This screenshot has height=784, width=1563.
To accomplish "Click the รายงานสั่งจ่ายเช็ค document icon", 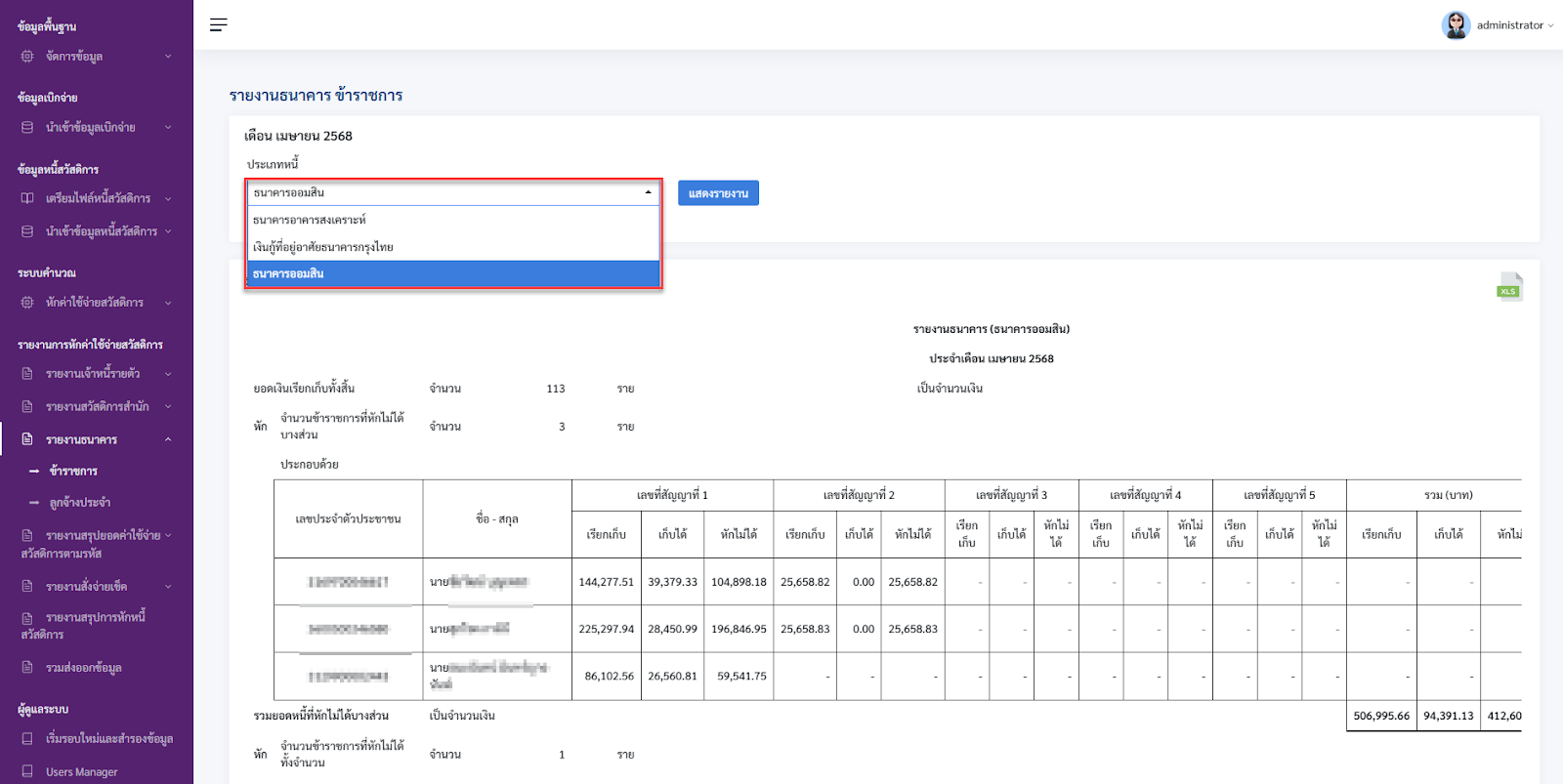I will 27,587.
